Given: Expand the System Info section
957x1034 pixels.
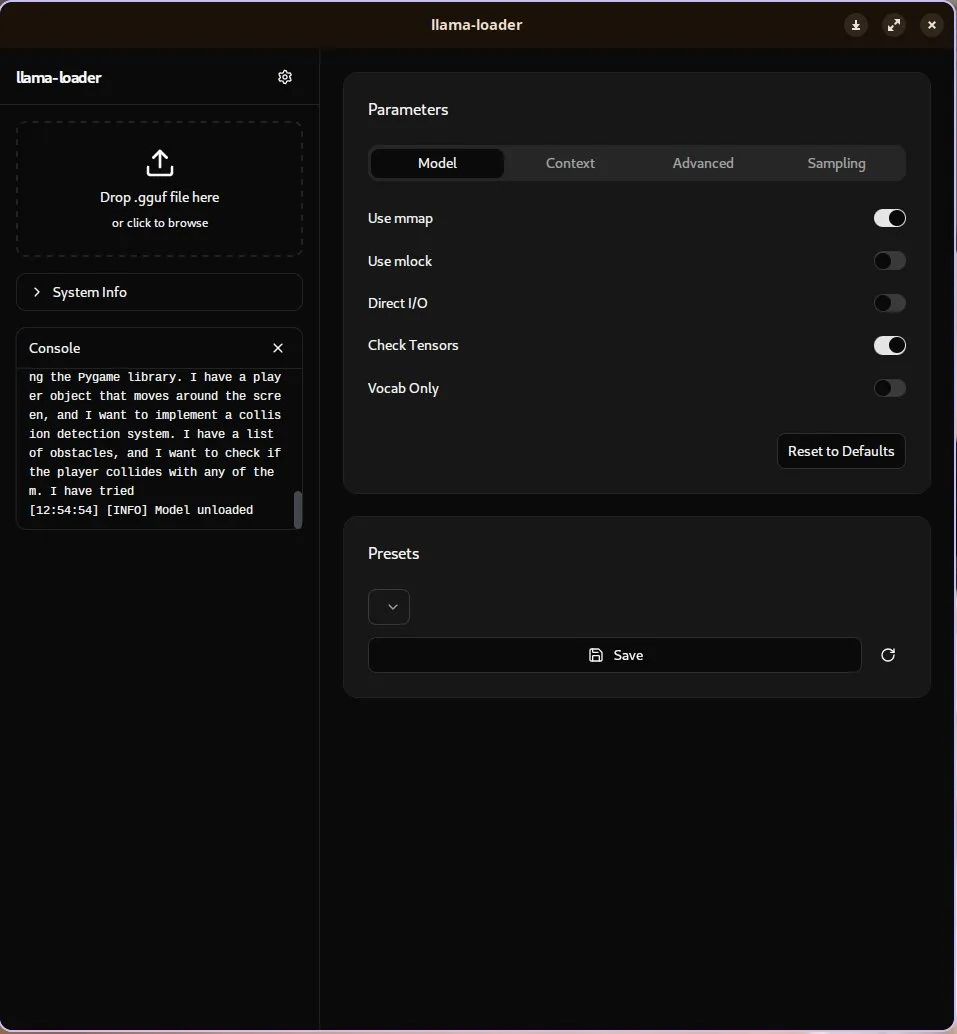Looking at the screenshot, I should click(159, 292).
